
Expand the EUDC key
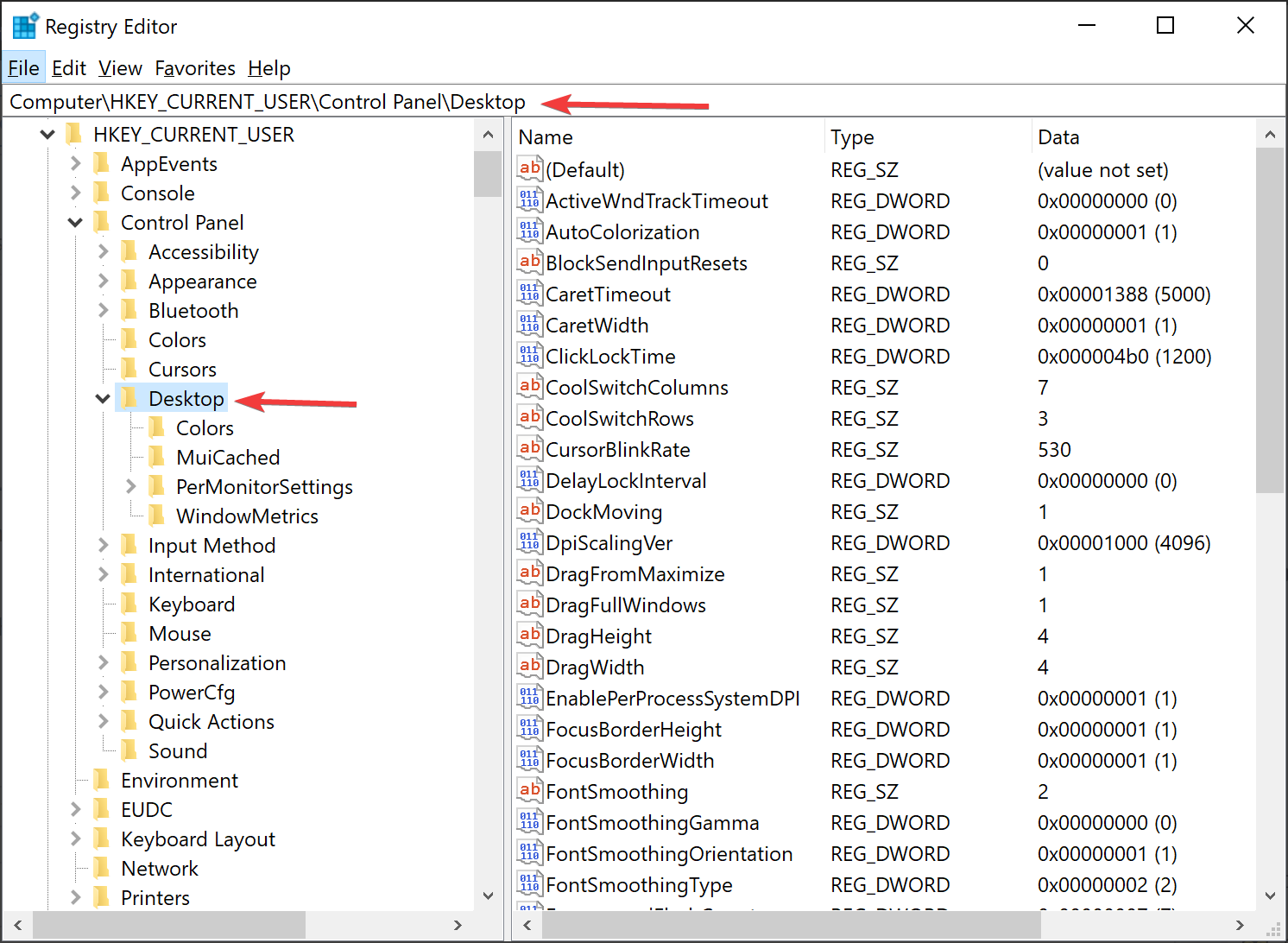pos(76,810)
